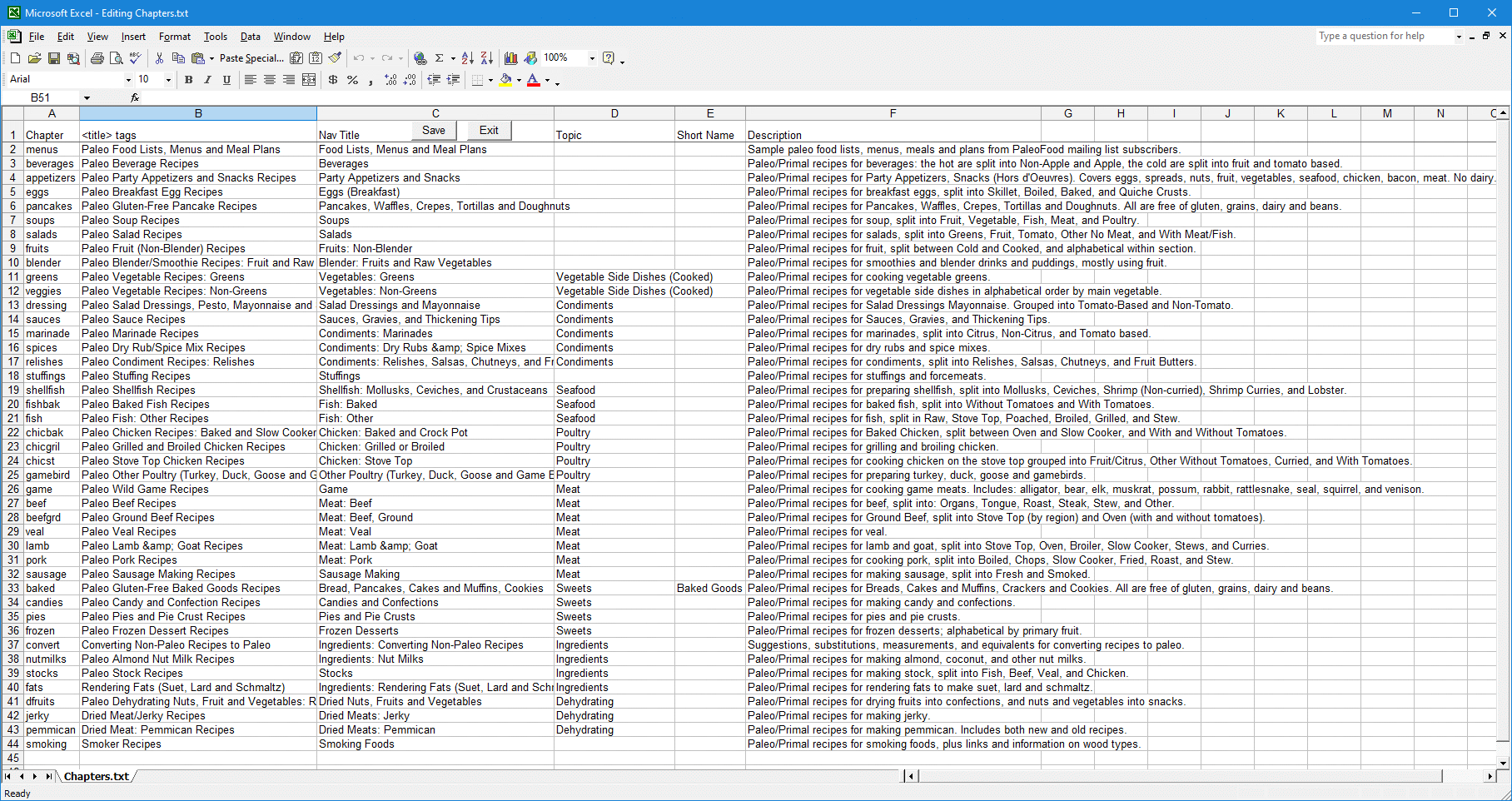Image resolution: width=1512 pixels, height=801 pixels.
Task: Click the Redo arrow icon
Action: [x=387, y=58]
